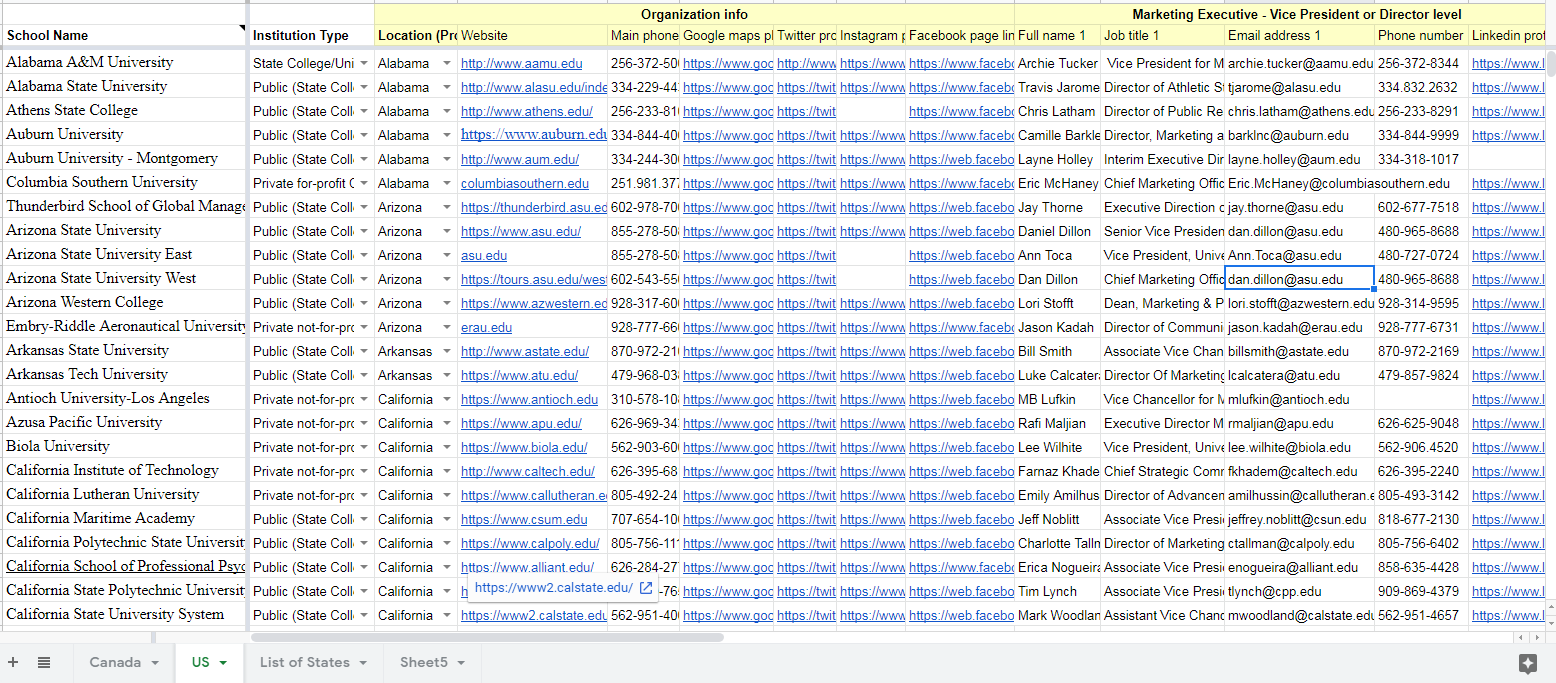The width and height of the screenshot is (1556, 683).
Task: Open the US tab dropdown arrow
Action: pos(223,663)
